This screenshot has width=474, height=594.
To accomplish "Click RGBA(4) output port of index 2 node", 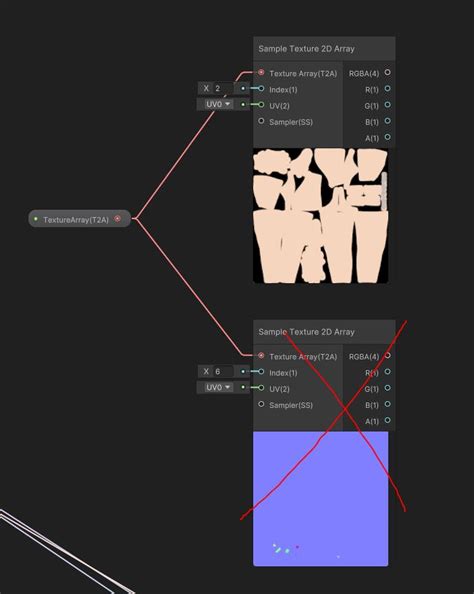I will 387,72.
